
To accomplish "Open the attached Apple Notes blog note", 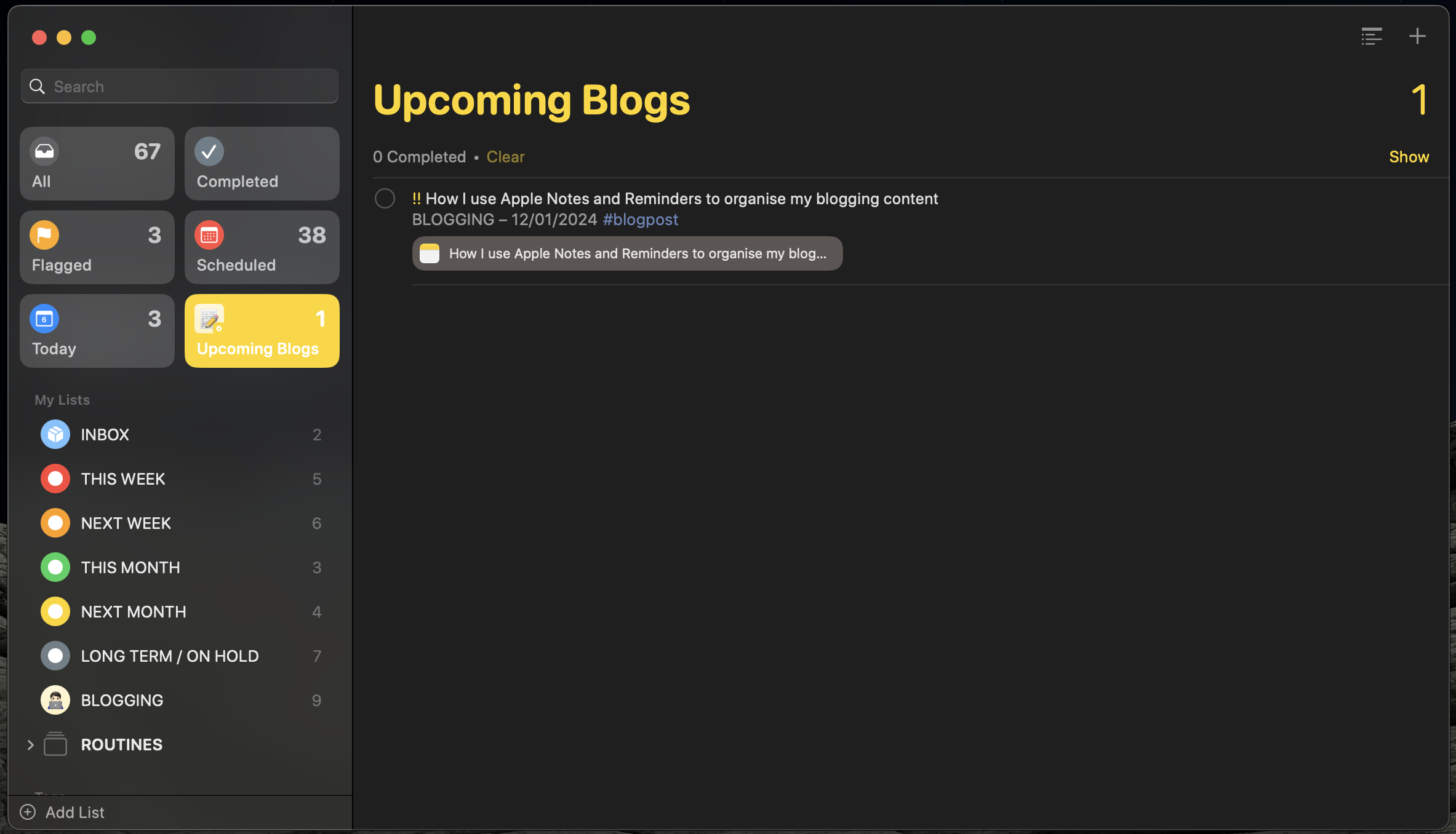I will pyautogui.click(x=626, y=253).
